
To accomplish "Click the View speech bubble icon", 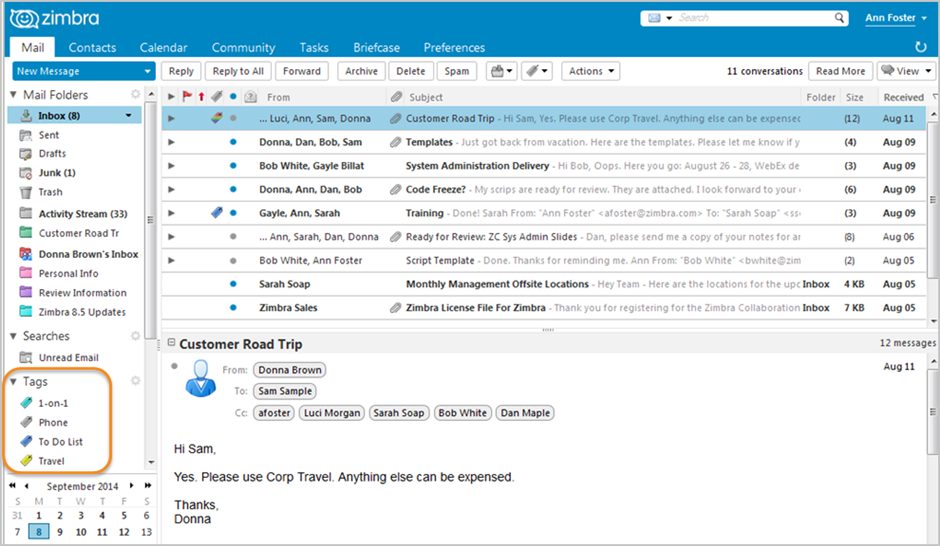I will coord(888,71).
